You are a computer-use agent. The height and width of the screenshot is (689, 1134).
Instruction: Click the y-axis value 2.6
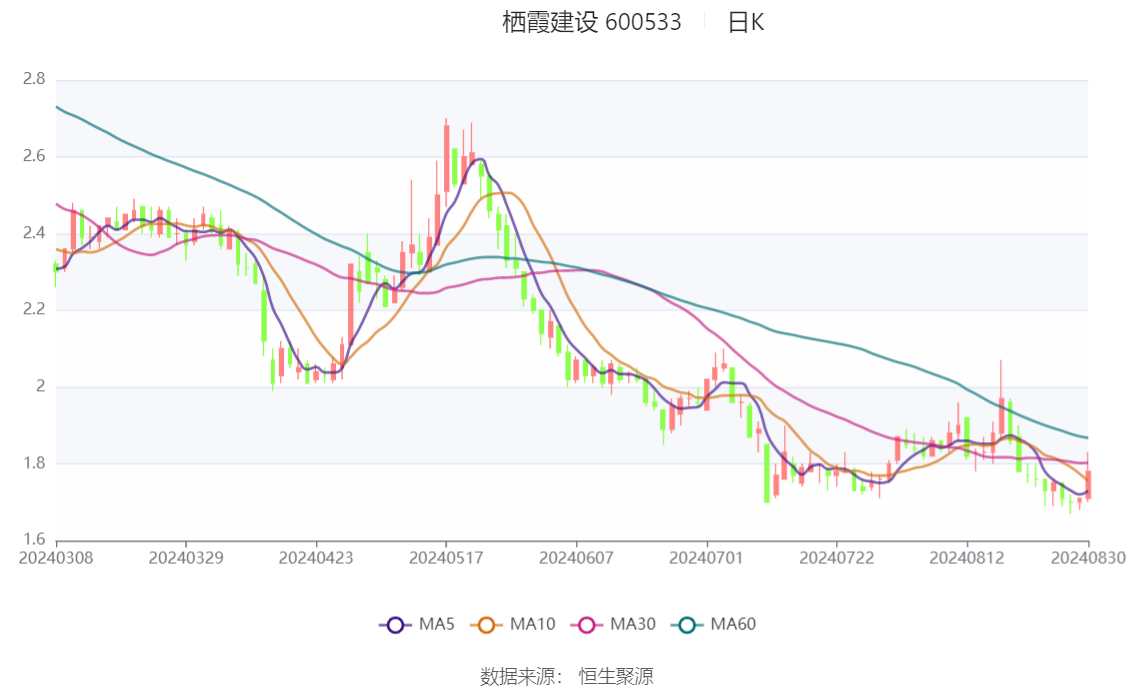(x=34, y=156)
